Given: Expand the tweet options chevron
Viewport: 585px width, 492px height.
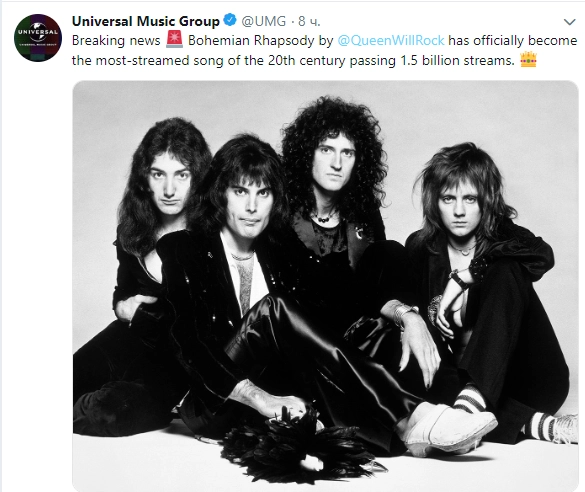Looking at the screenshot, I should point(569,22).
